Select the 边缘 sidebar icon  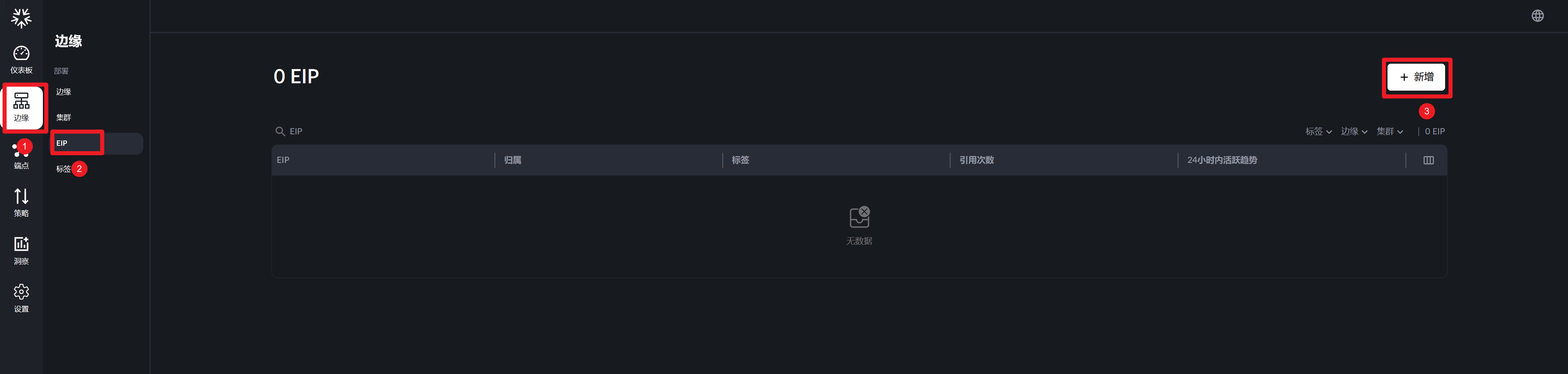click(x=21, y=107)
